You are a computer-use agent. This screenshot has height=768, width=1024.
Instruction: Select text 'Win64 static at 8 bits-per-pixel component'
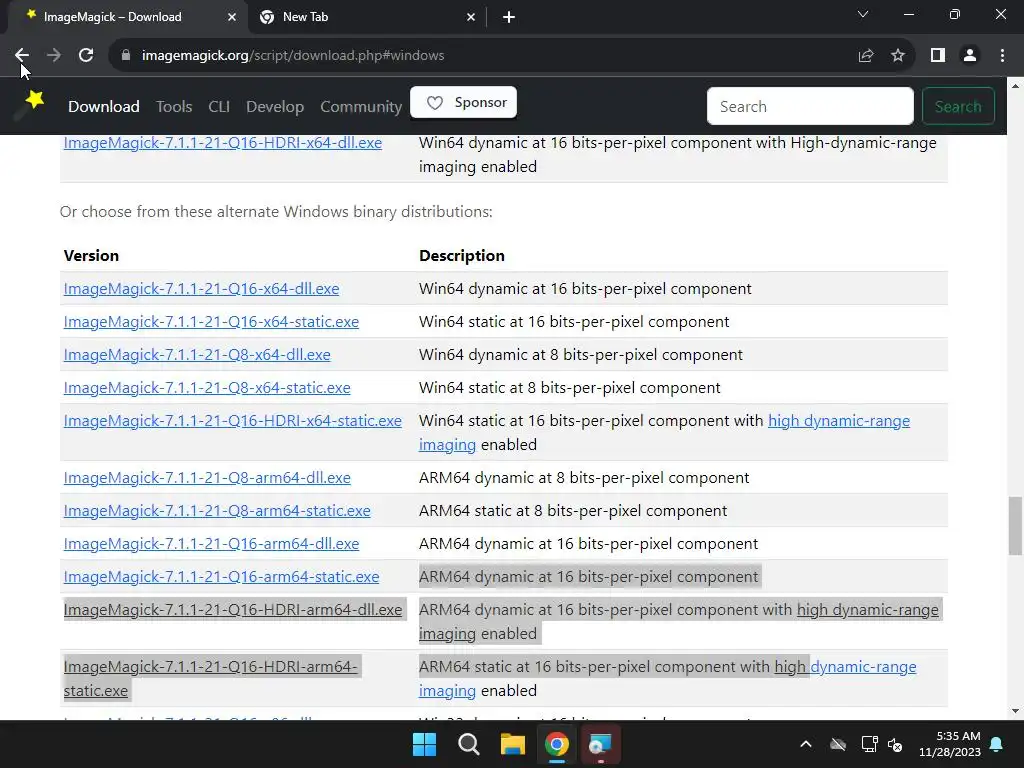(569, 388)
